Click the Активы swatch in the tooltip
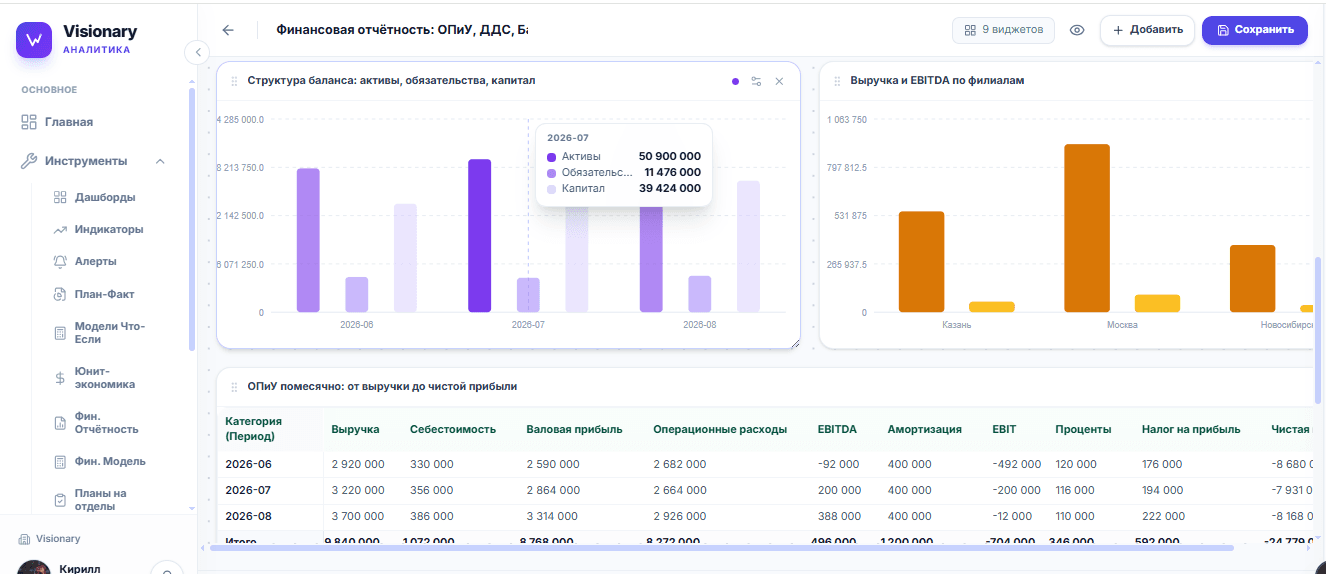The image size is (1326, 574). click(552, 157)
